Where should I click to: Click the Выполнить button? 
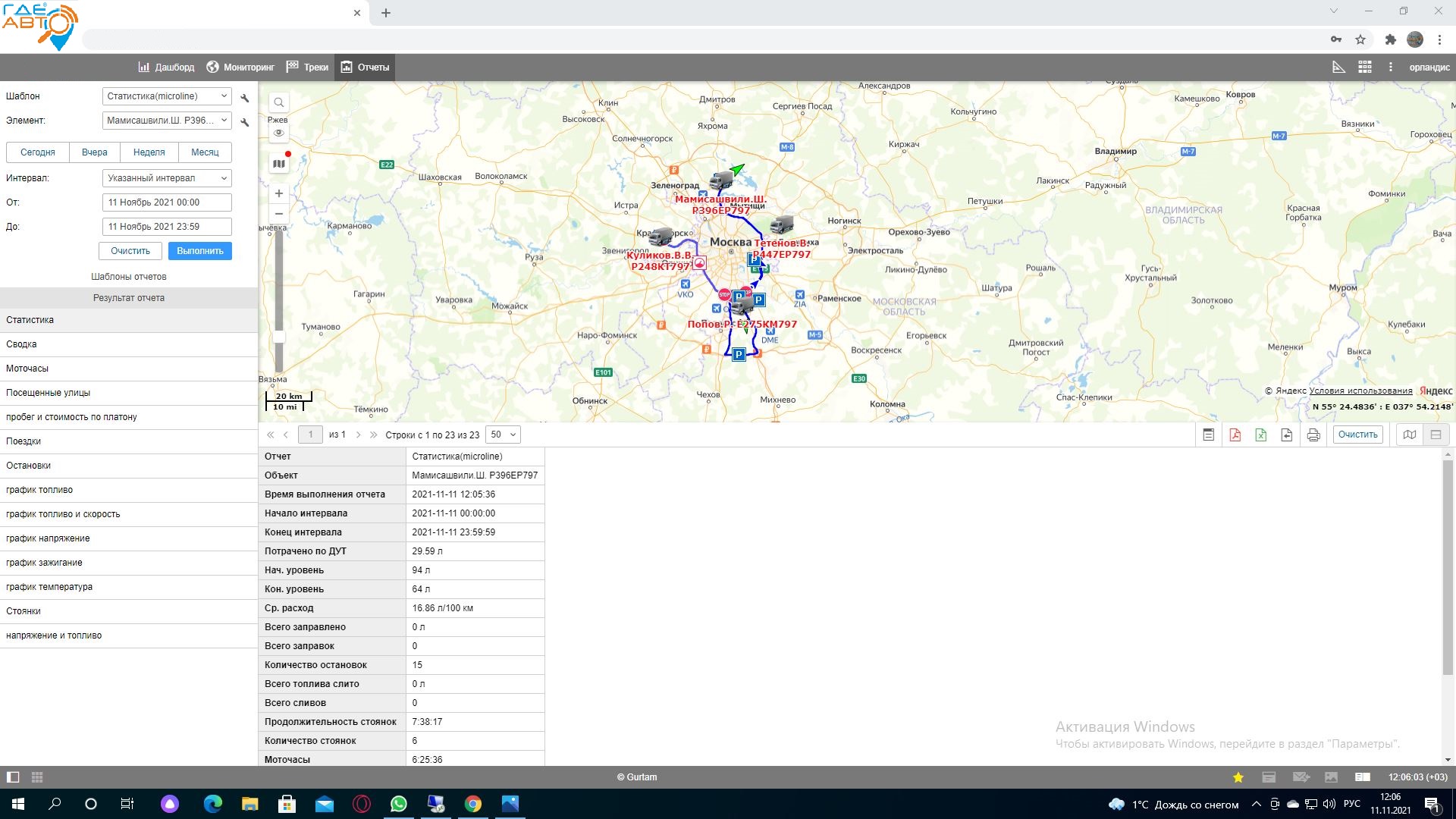click(200, 251)
